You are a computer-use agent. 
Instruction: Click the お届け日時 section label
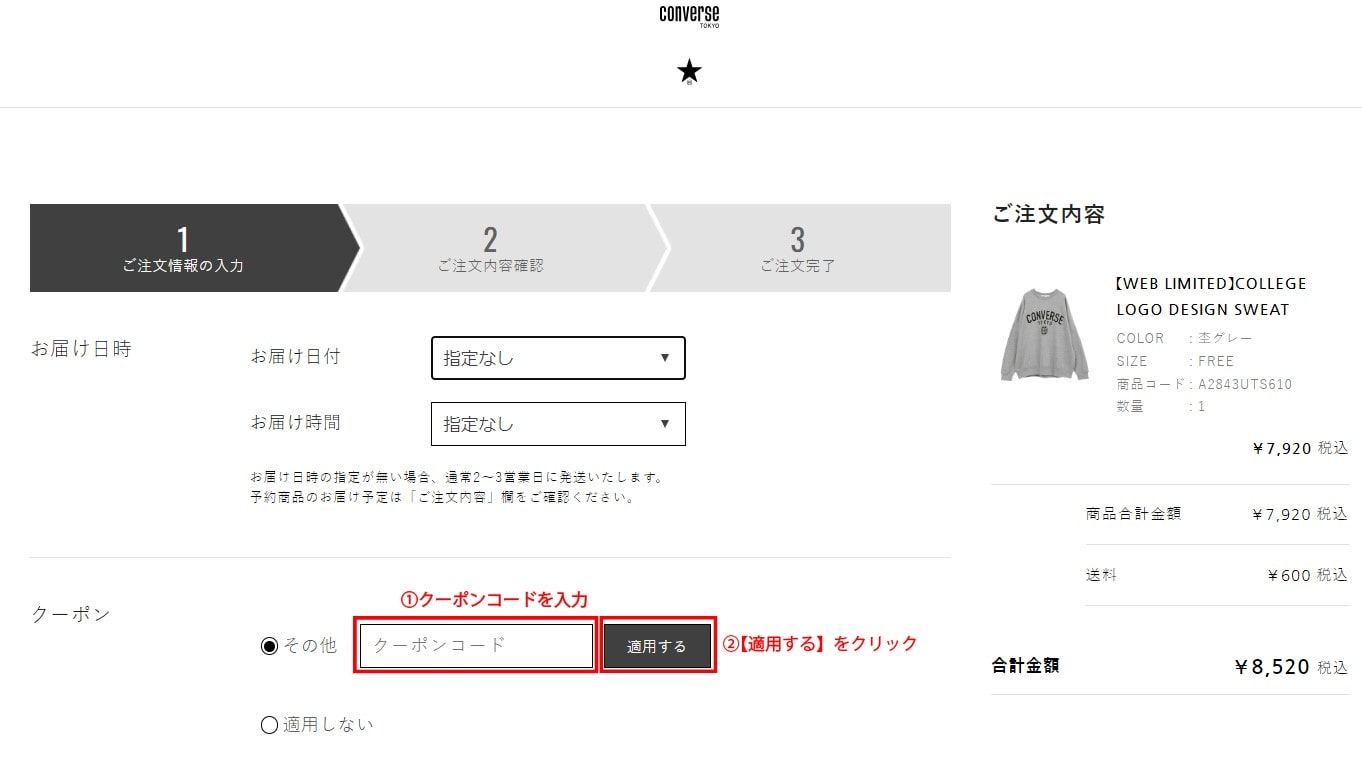point(81,349)
